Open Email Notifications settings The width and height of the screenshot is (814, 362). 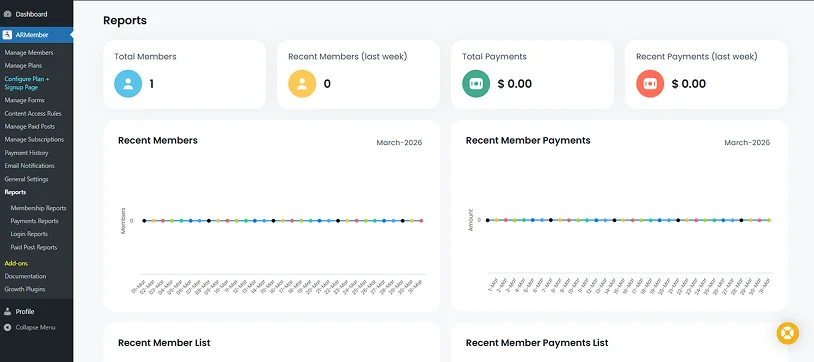(x=30, y=166)
